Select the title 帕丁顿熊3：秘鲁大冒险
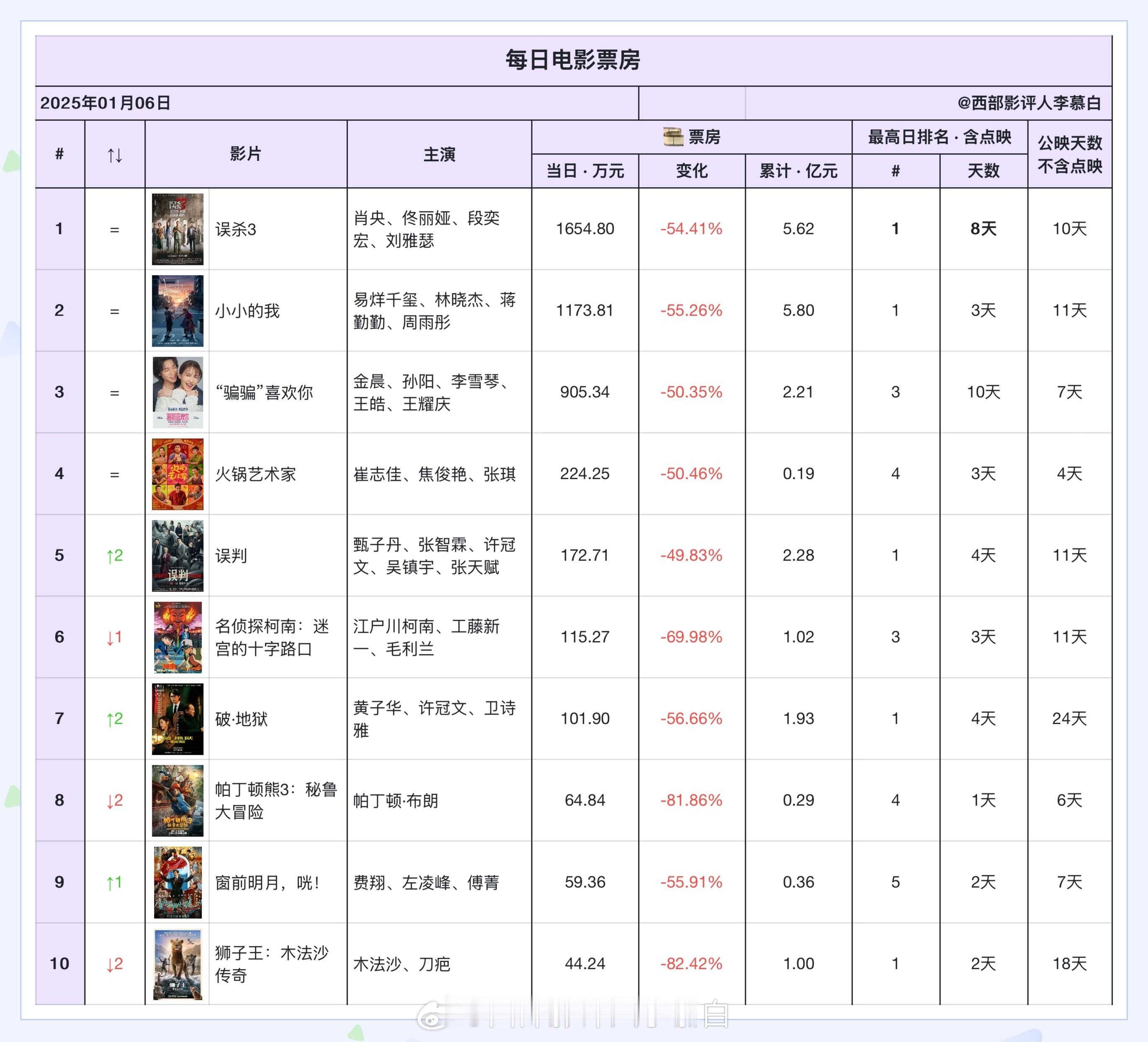Screen dimensions: 1148x1042 click(276, 800)
